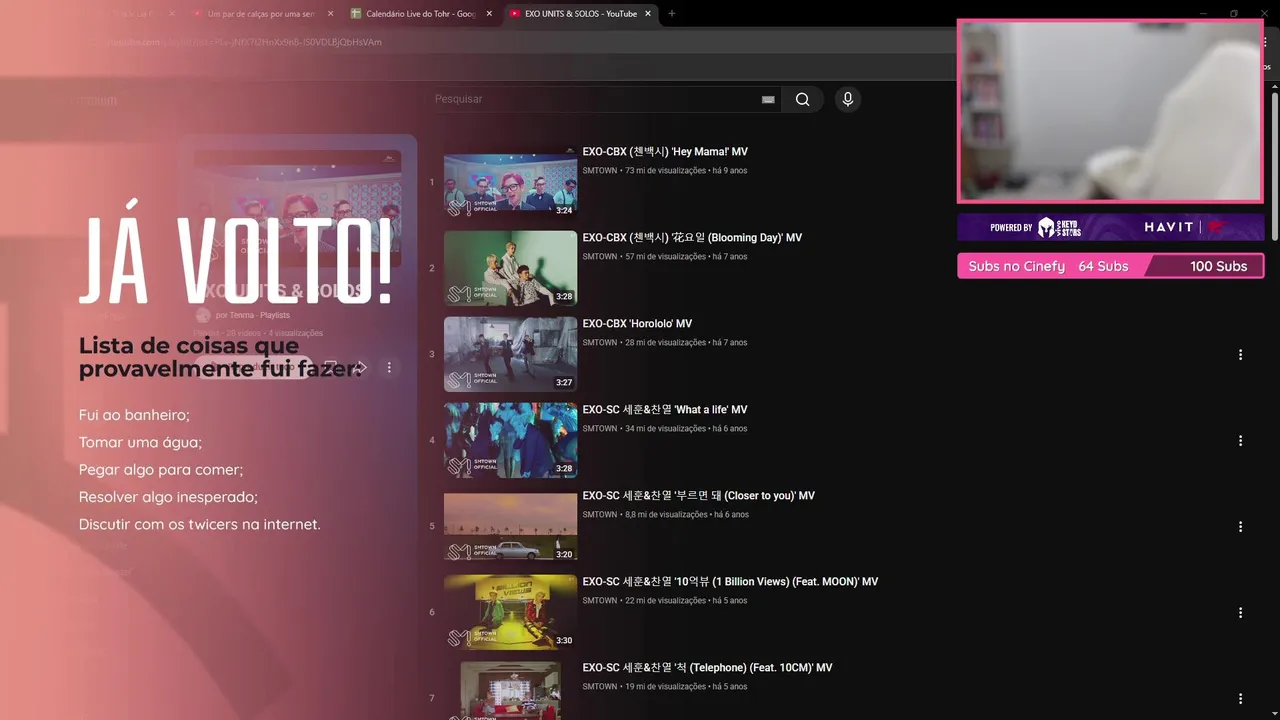
Task: Open more options for 'Telephone' MV row
Action: [x=1240, y=699]
